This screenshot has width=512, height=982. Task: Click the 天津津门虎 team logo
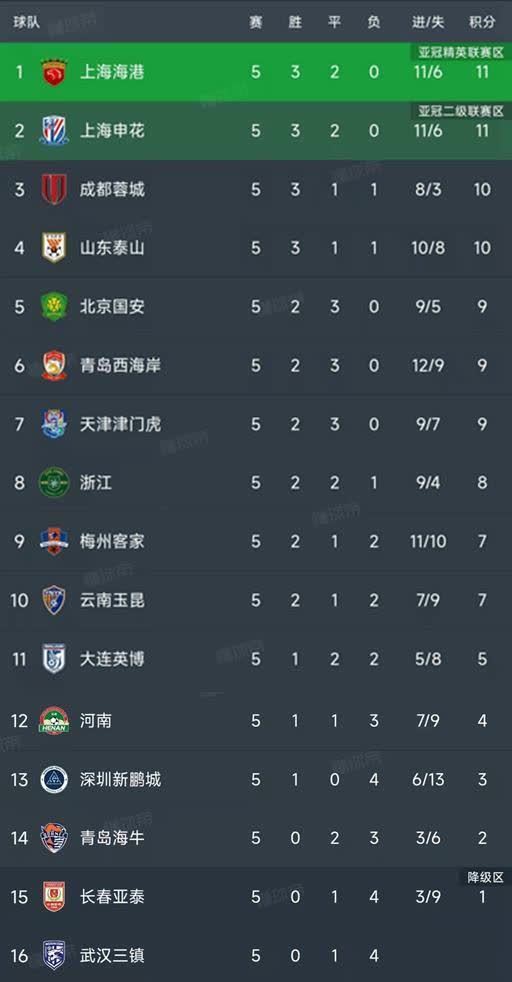coord(54,424)
